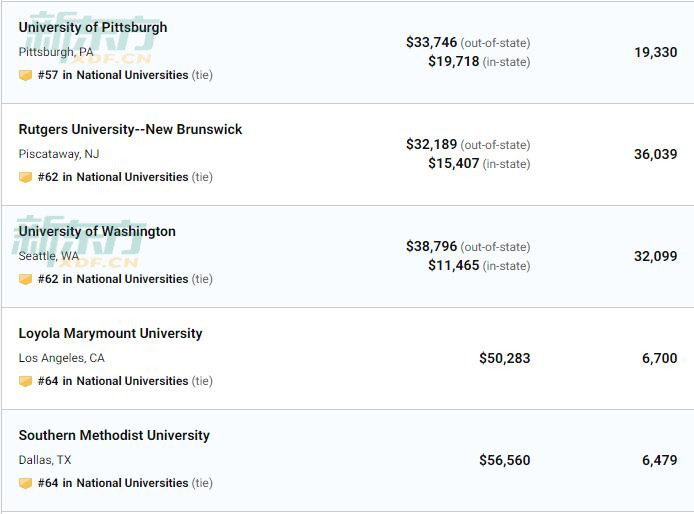Select the 36,039 enrollment figure
This screenshot has height=514, width=694.
(x=655, y=155)
